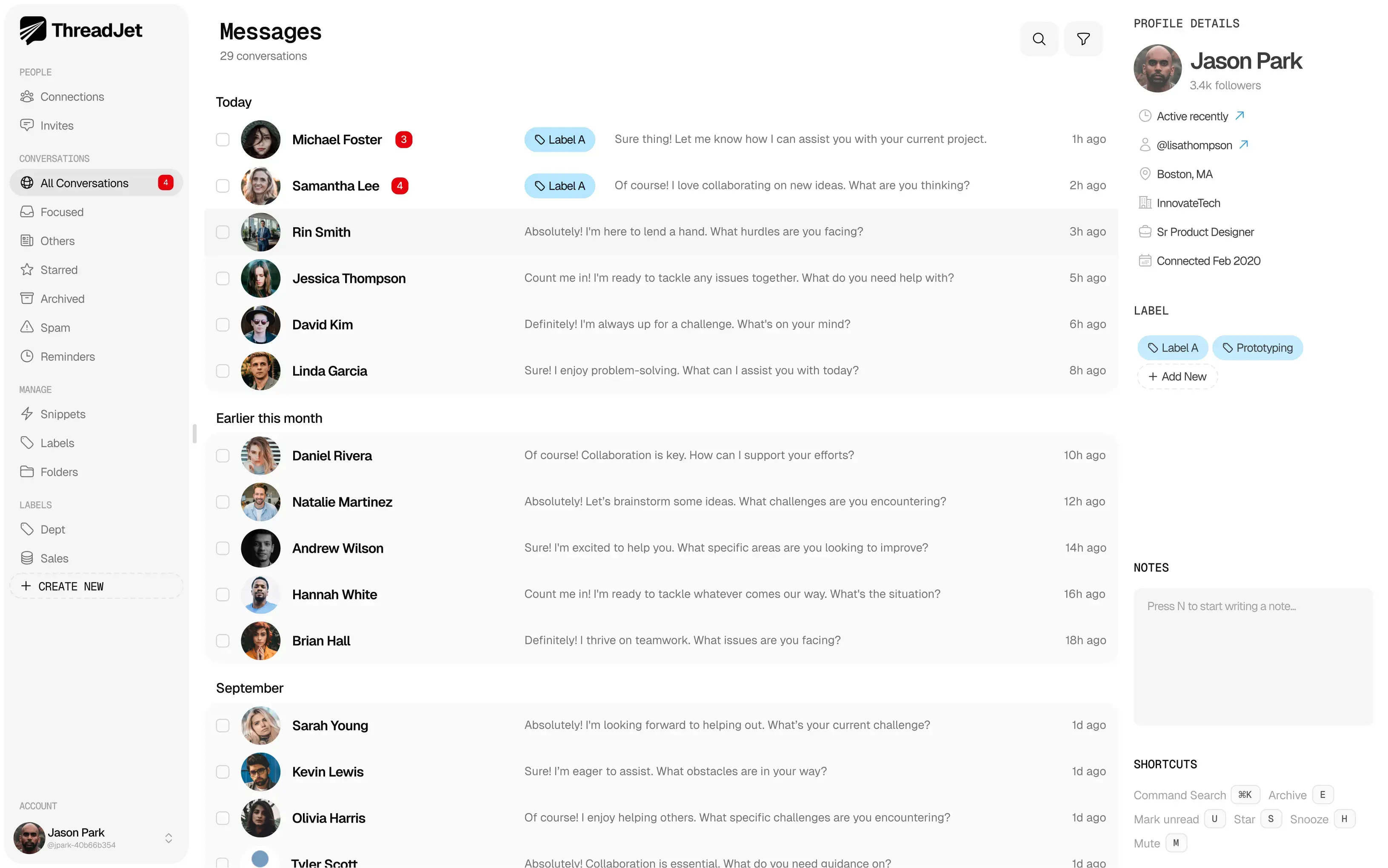Click the Starred star icon in sidebar
Viewport: 1388px width, 868px height.
pyautogui.click(x=26, y=270)
